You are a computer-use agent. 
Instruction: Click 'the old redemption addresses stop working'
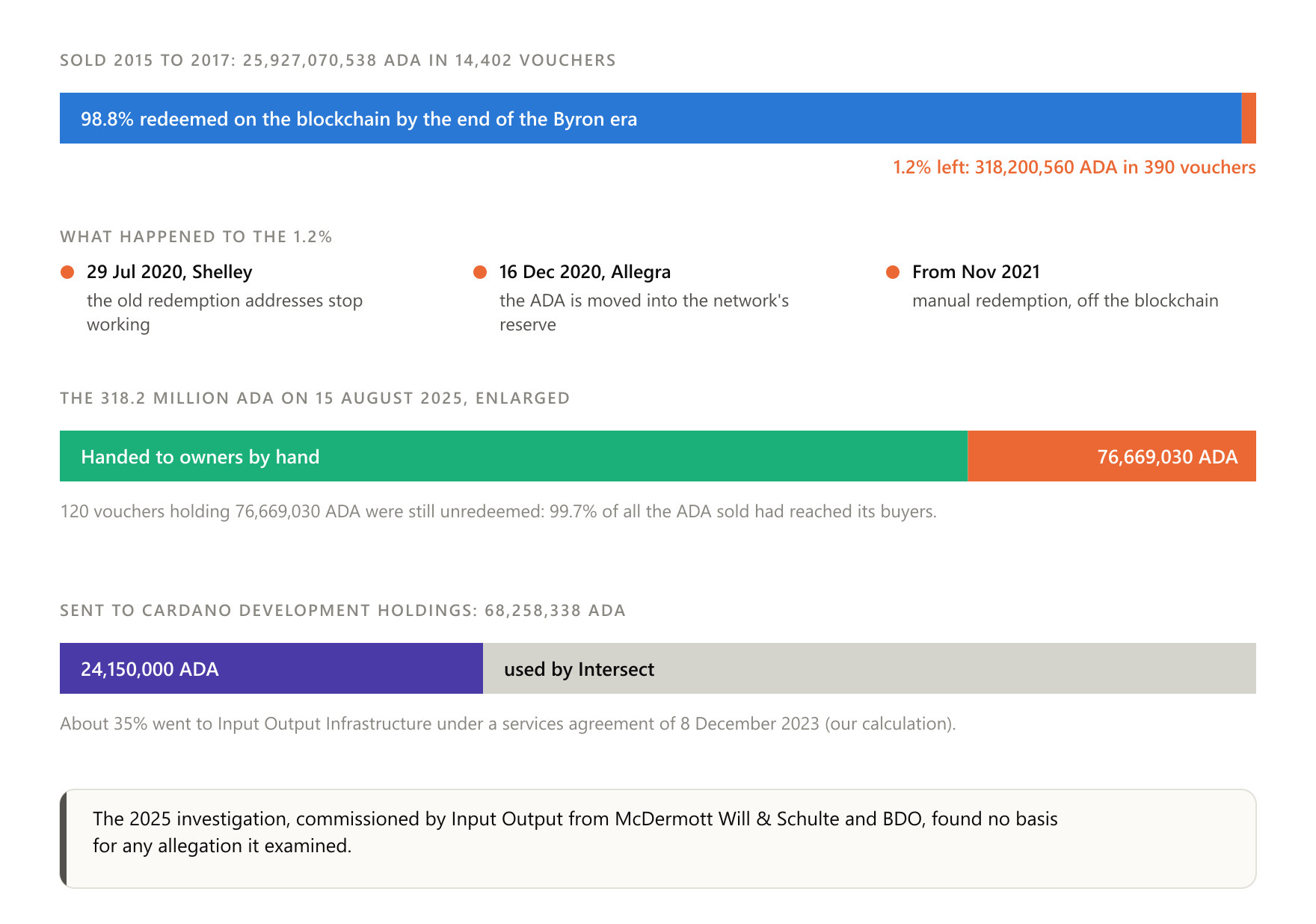coord(224,312)
